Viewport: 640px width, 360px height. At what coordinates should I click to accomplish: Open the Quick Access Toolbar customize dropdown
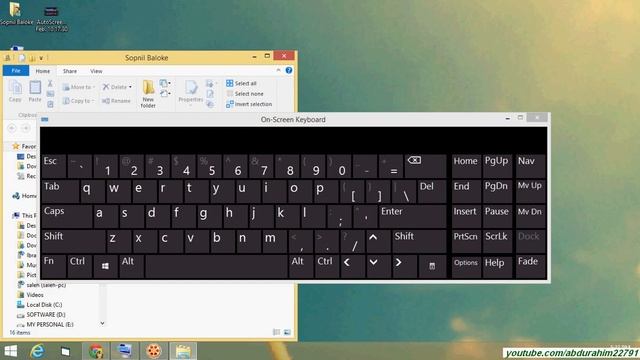point(41,58)
